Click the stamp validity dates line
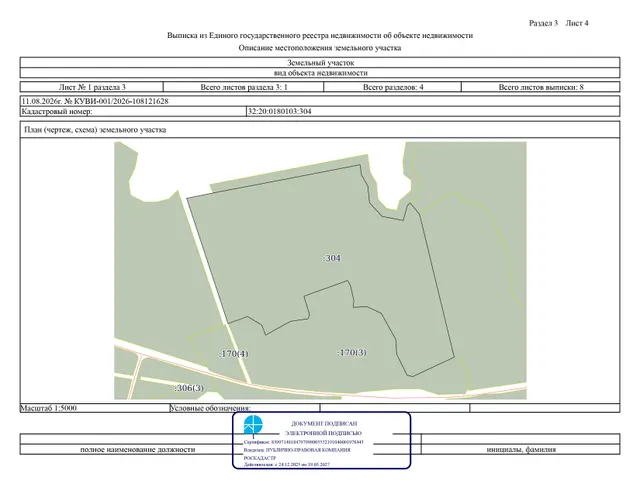The image size is (640, 494). 287,465
